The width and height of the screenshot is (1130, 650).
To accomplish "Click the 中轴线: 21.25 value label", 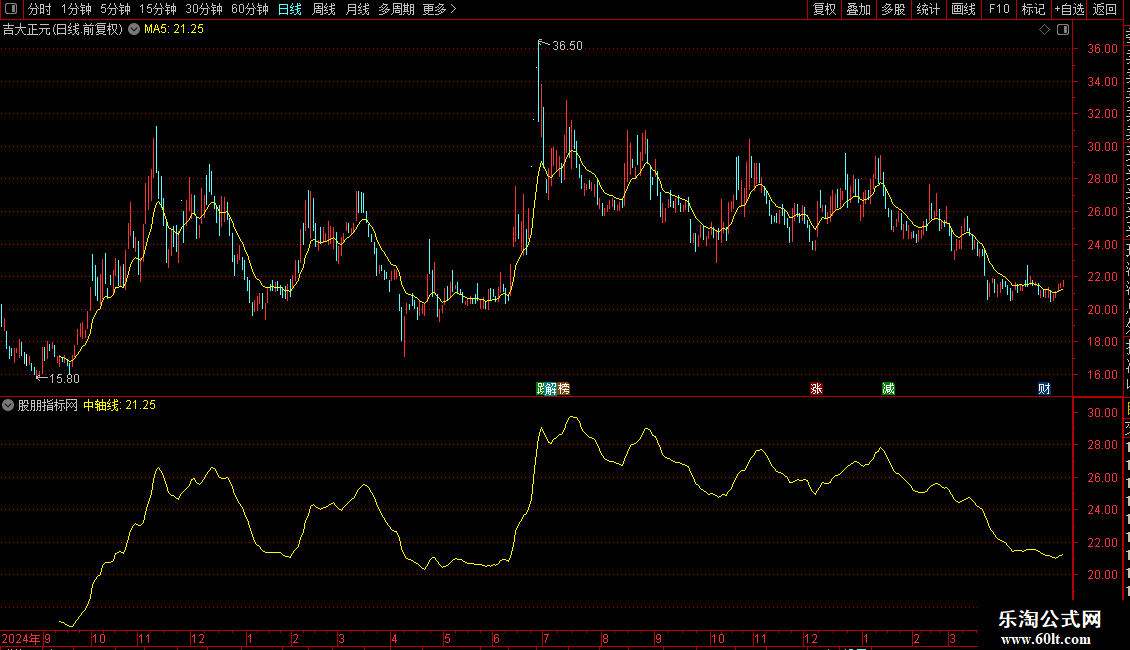I will [120, 405].
